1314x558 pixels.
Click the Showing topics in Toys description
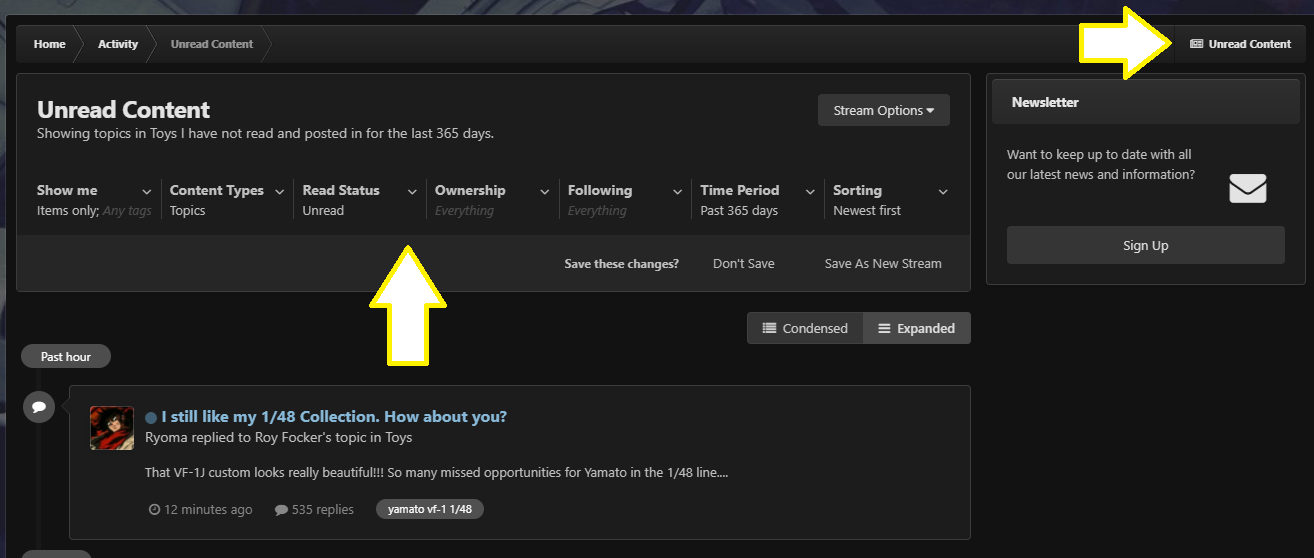coord(265,133)
